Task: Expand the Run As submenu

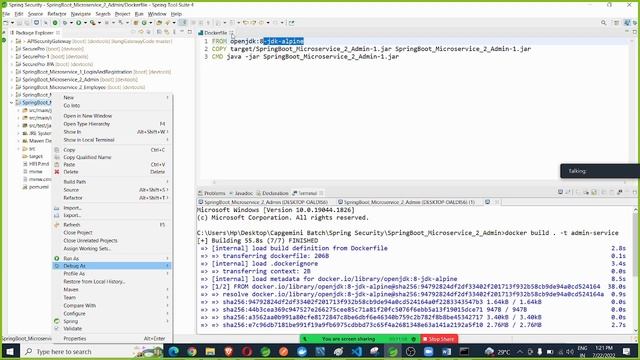Action: point(167,258)
